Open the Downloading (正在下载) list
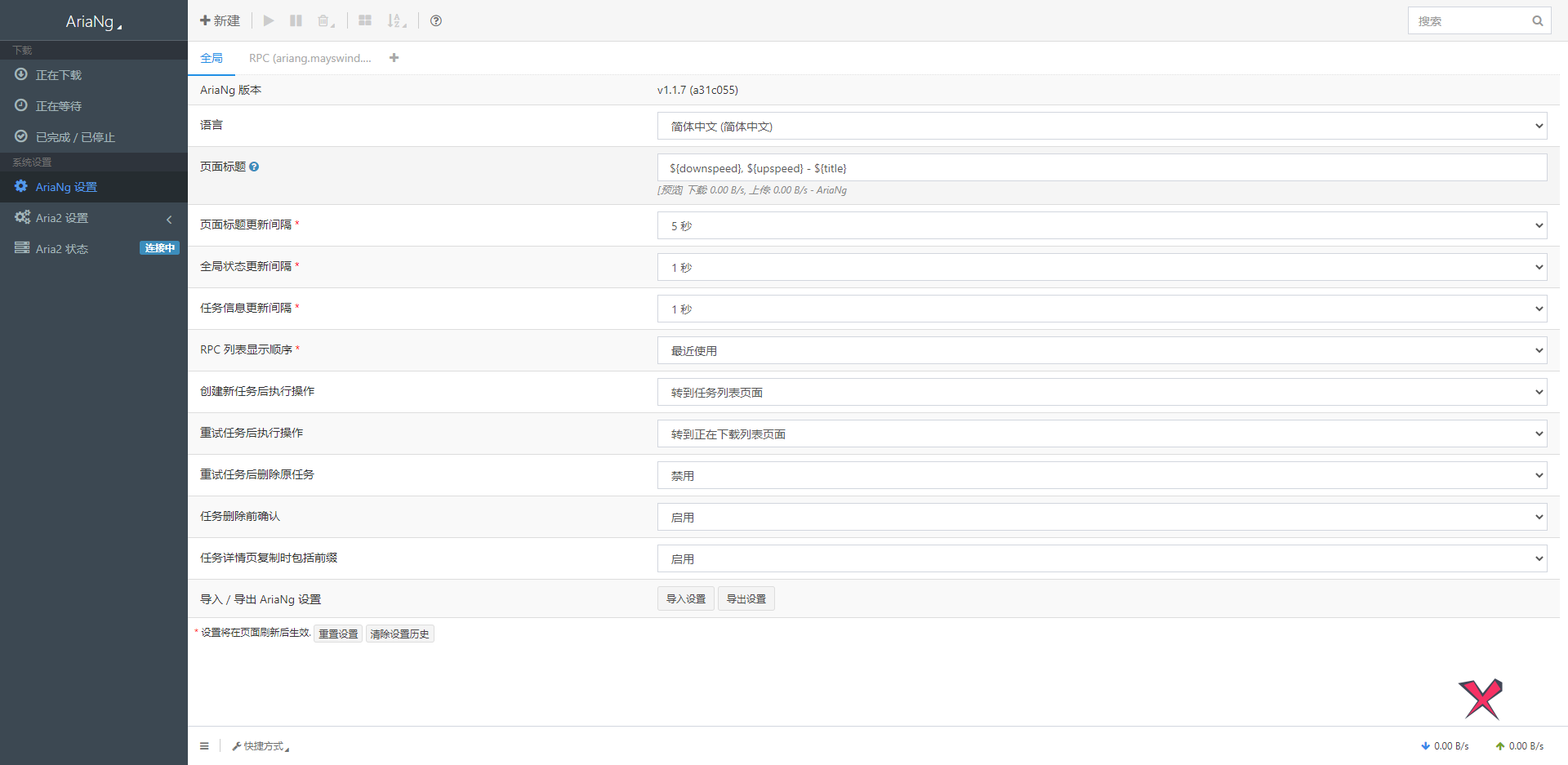This screenshot has height=765, width=1568. click(94, 74)
